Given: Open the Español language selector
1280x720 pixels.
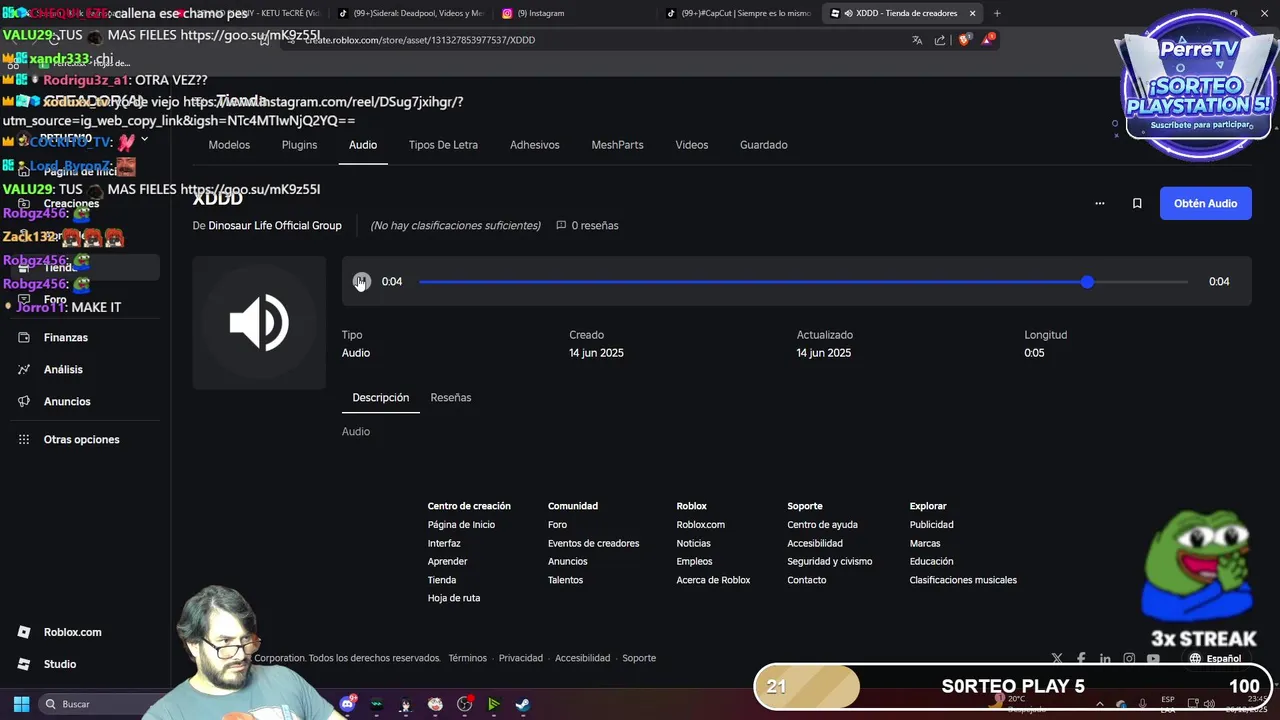Looking at the screenshot, I should pos(1215,659).
